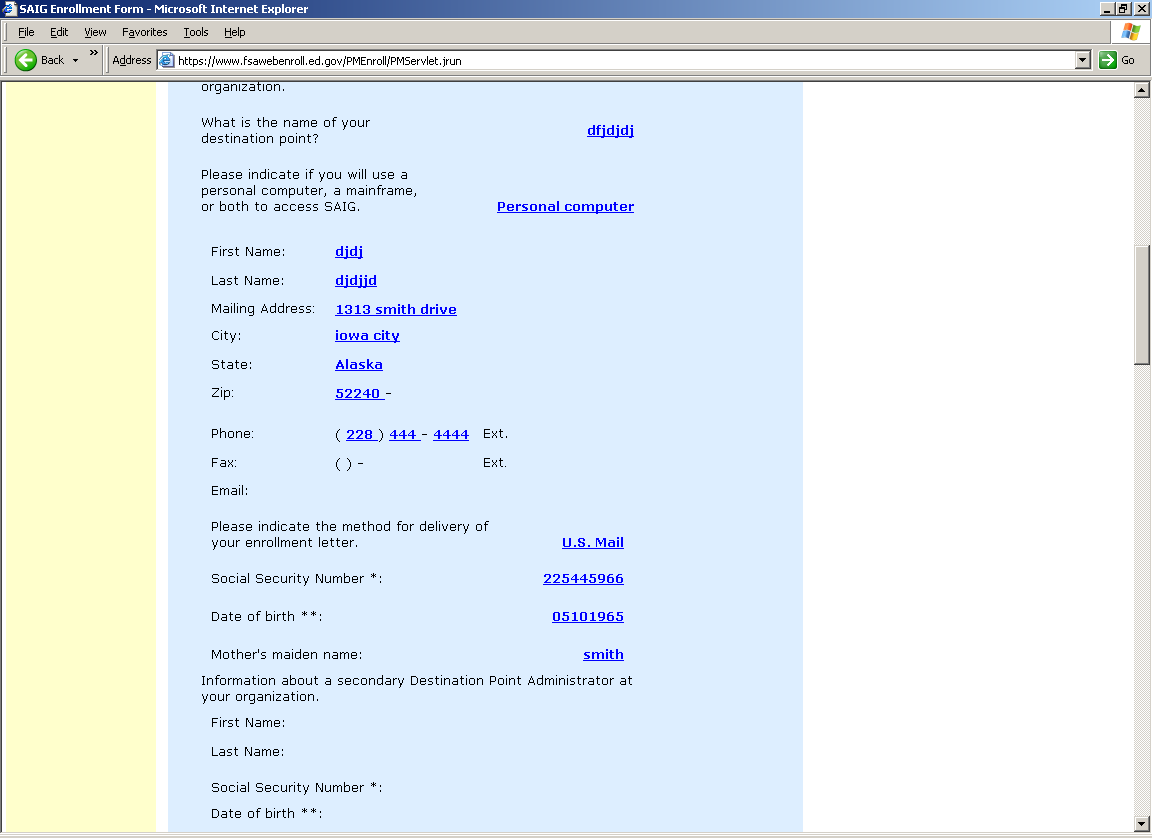Open the Favorites menu
Viewport: 1152px width, 838px height.
point(144,32)
